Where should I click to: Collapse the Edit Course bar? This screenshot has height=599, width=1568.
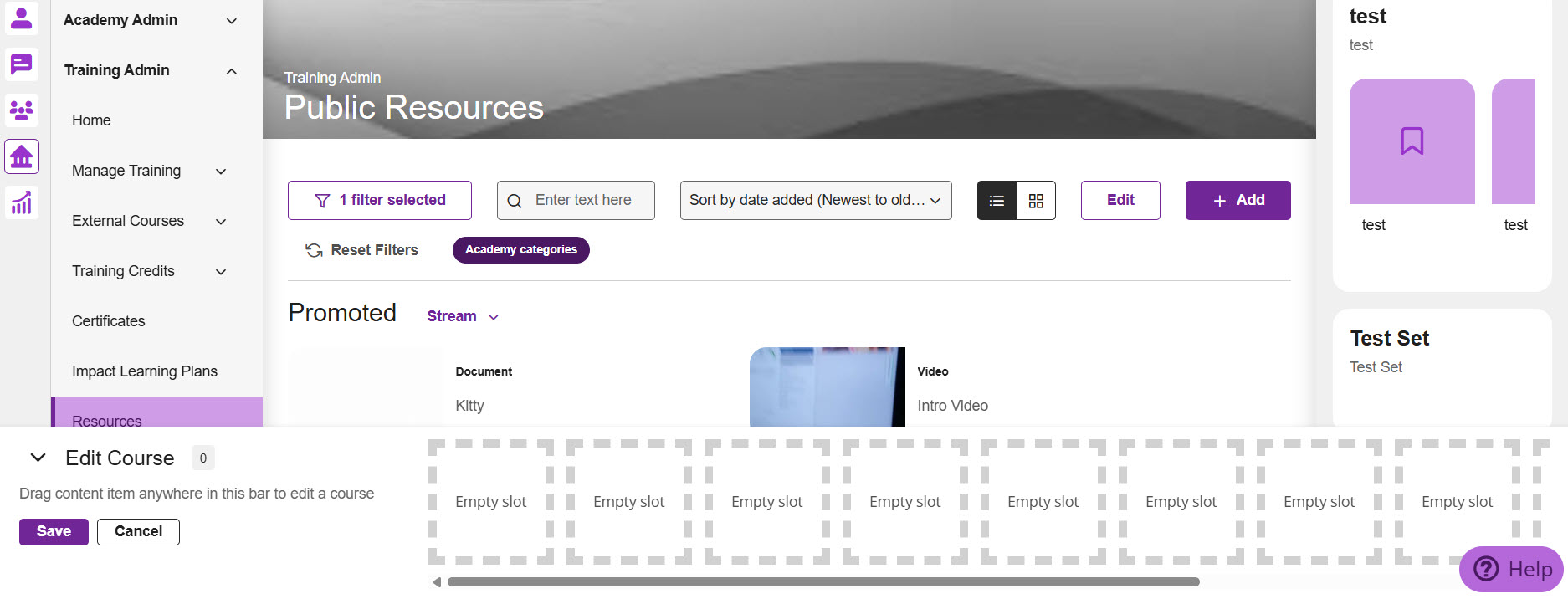[x=38, y=458]
